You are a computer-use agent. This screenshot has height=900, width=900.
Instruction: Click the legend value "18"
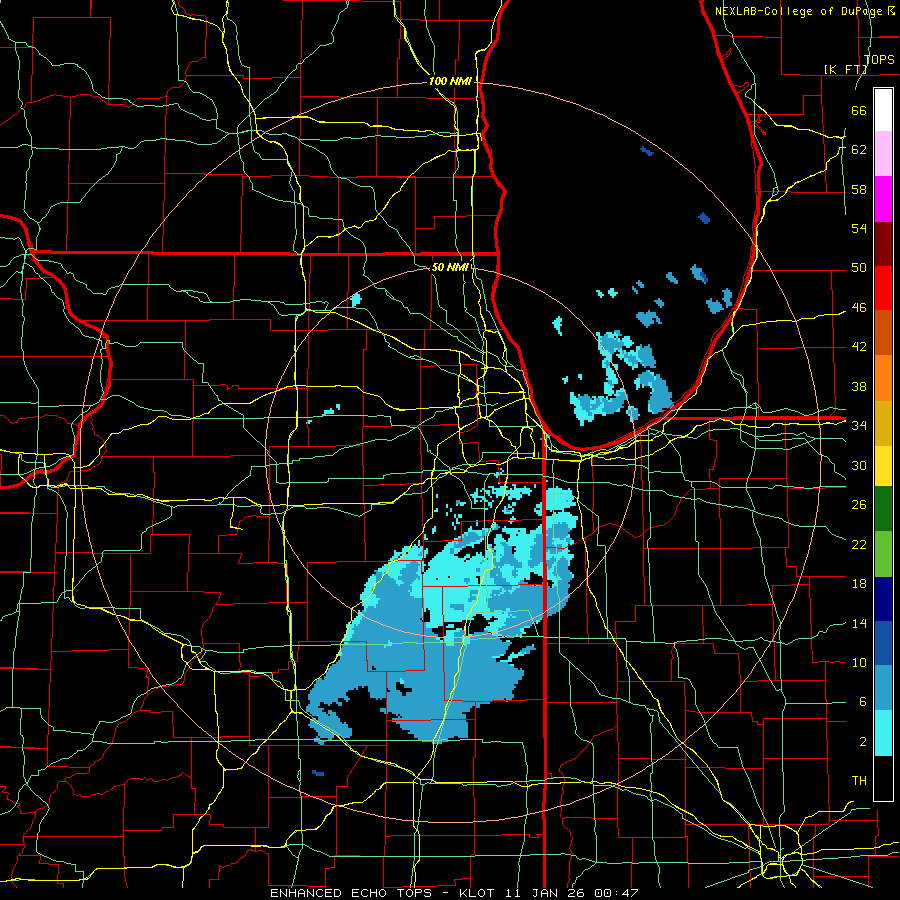click(x=859, y=584)
